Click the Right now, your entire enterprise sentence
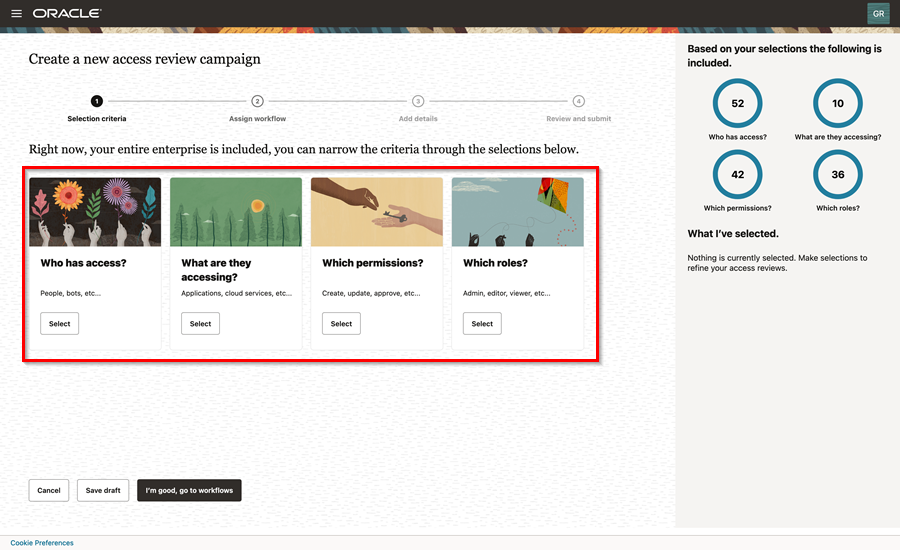The height and width of the screenshot is (550, 900). click(x=304, y=149)
